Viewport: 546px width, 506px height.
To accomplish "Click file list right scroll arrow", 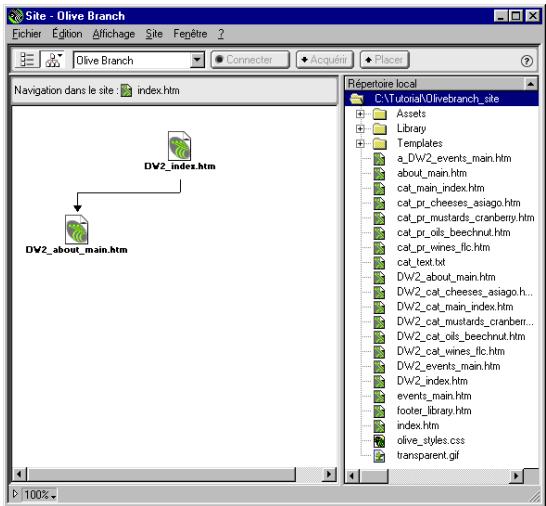I will coord(516,476).
